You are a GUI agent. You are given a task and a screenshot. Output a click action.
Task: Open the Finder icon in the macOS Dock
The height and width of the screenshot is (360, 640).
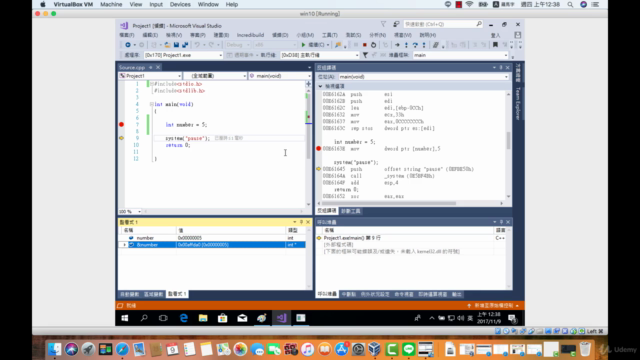tap(54, 349)
